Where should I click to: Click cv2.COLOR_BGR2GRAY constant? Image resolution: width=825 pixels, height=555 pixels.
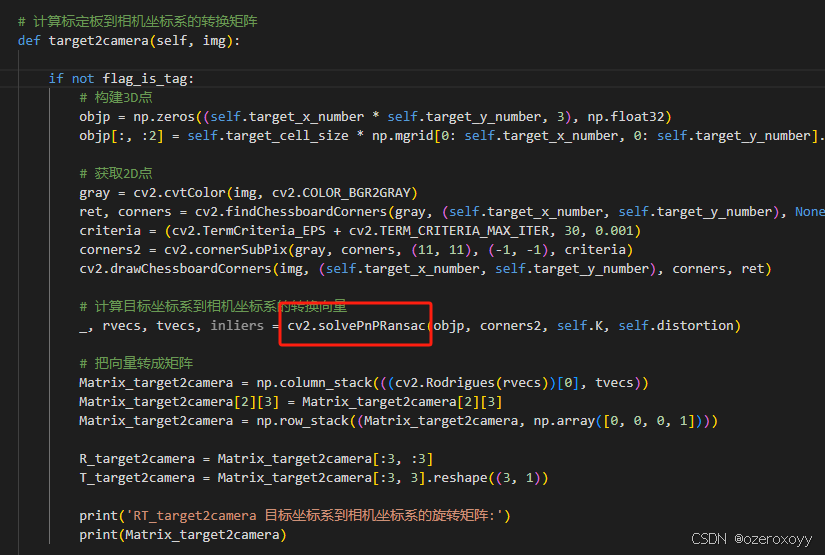(341, 193)
